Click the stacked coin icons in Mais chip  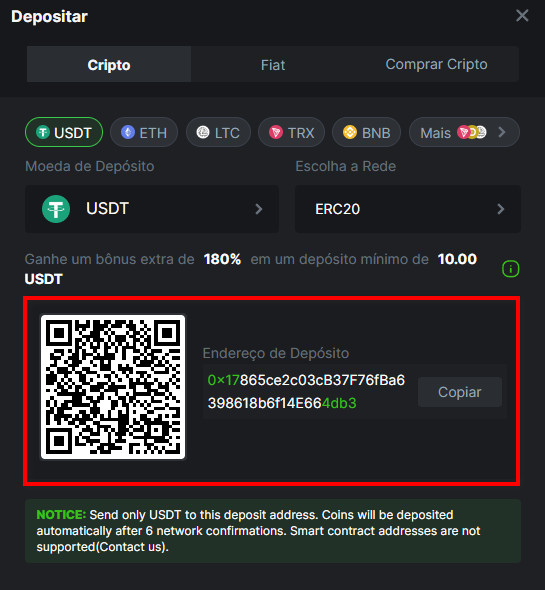pos(472,132)
